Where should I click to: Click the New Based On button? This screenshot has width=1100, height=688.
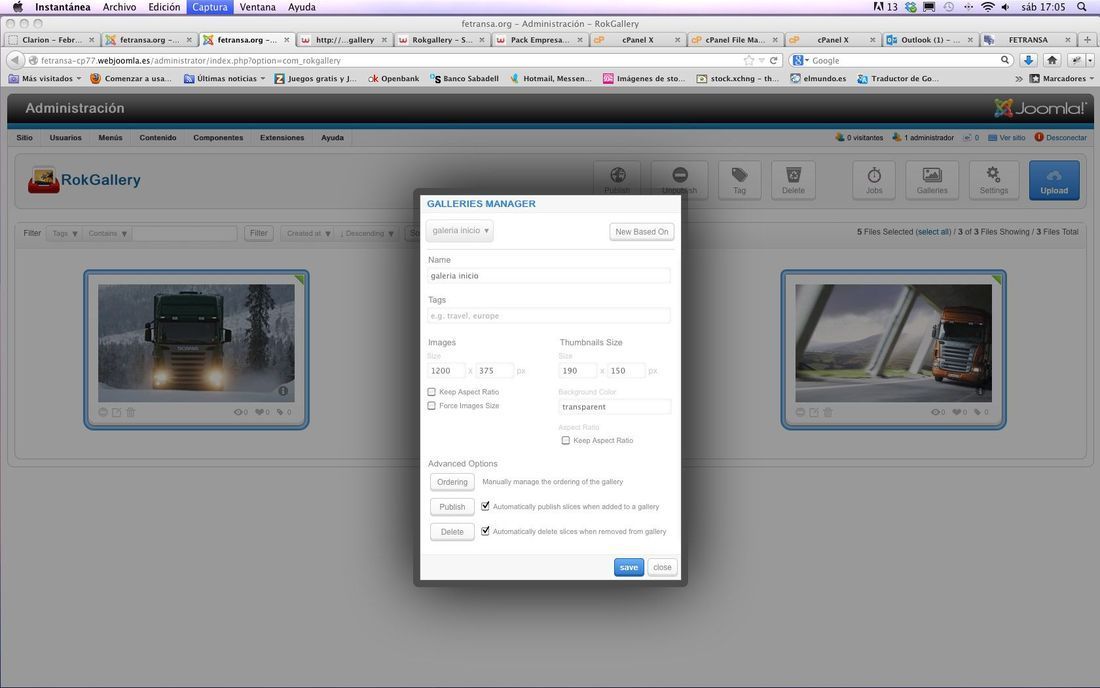pyautogui.click(x=641, y=231)
